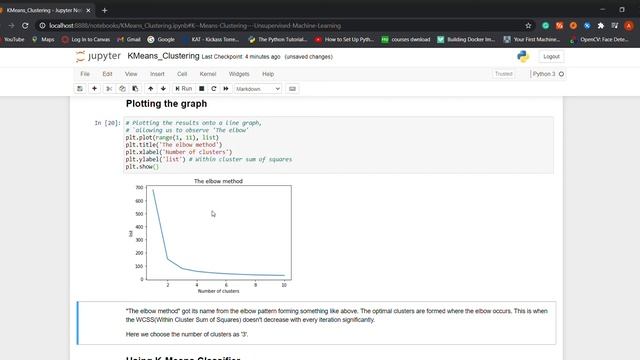This screenshot has width=640, height=360.
Task: Select the elbow method explanation markdown cell
Action: [317, 323]
